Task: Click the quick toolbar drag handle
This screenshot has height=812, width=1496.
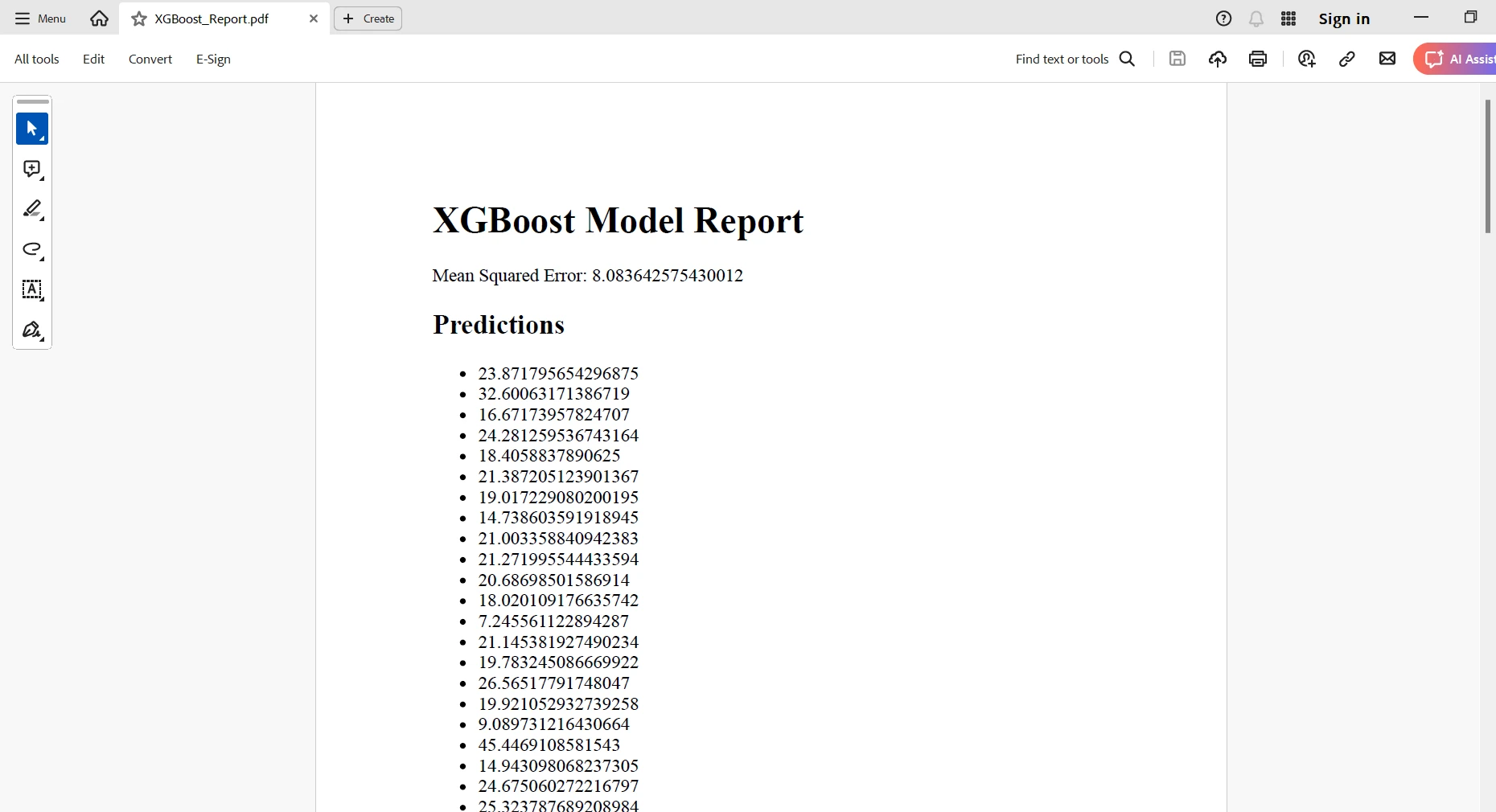Action: 32,102
